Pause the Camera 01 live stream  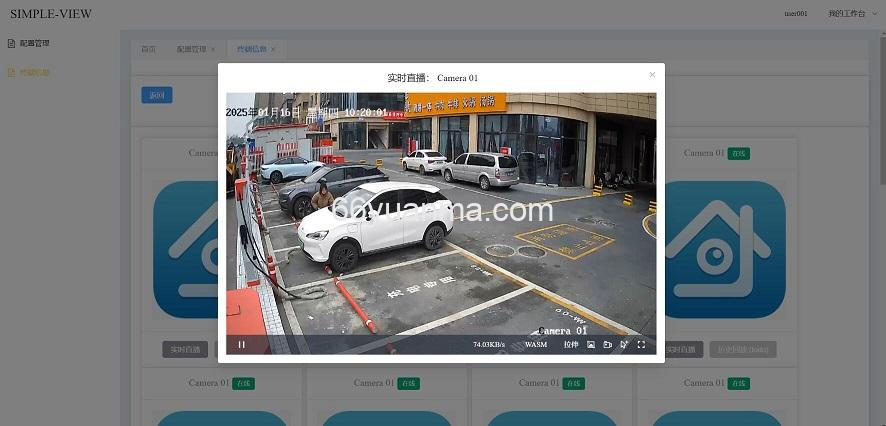pos(241,345)
